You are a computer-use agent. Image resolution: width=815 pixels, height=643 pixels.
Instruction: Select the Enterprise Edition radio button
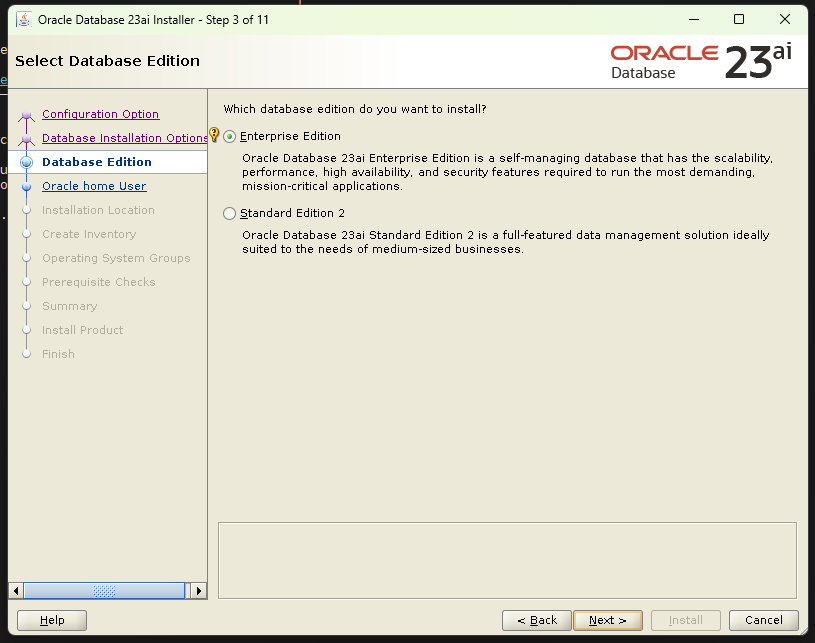(229, 135)
